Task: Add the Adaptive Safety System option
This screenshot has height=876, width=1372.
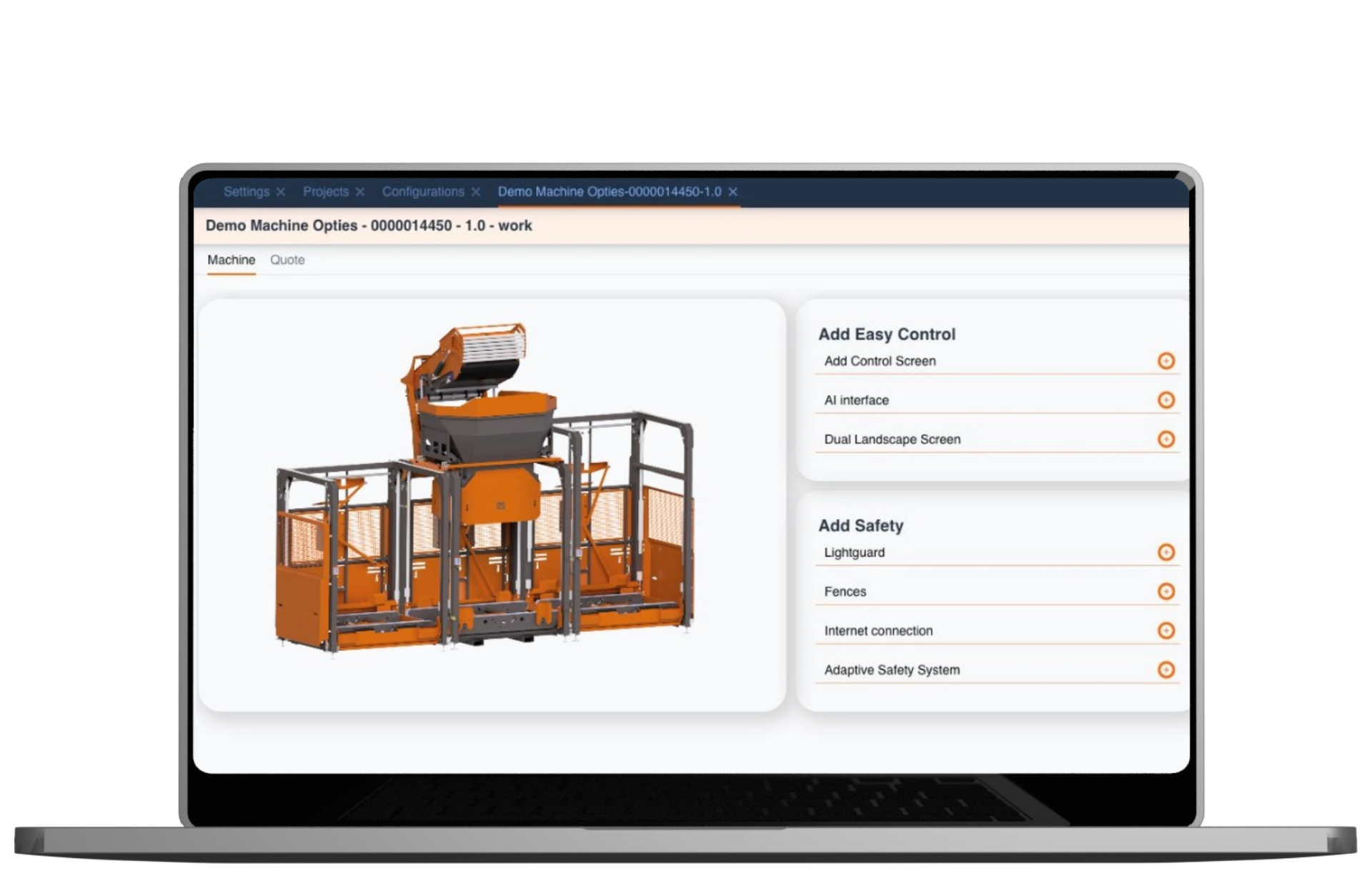Action: pos(1165,670)
